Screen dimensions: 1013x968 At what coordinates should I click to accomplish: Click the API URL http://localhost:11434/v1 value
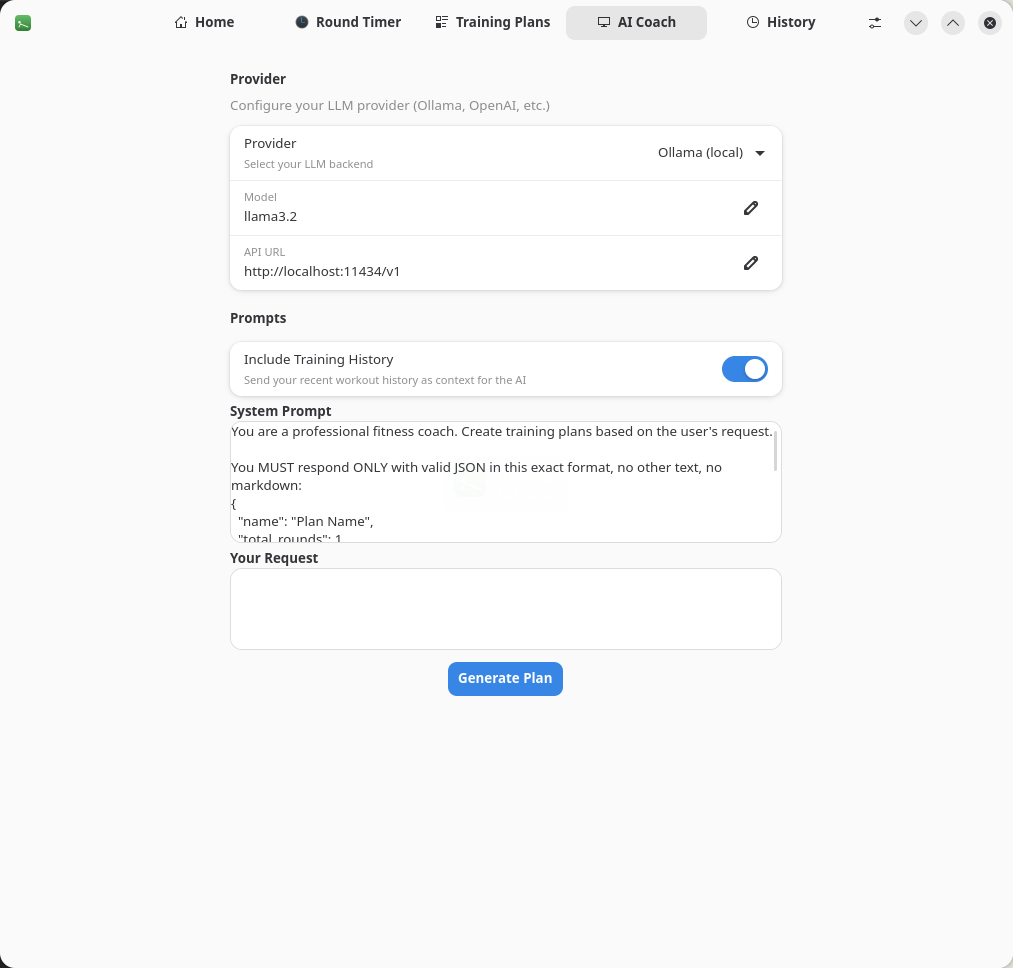click(322, 271)
